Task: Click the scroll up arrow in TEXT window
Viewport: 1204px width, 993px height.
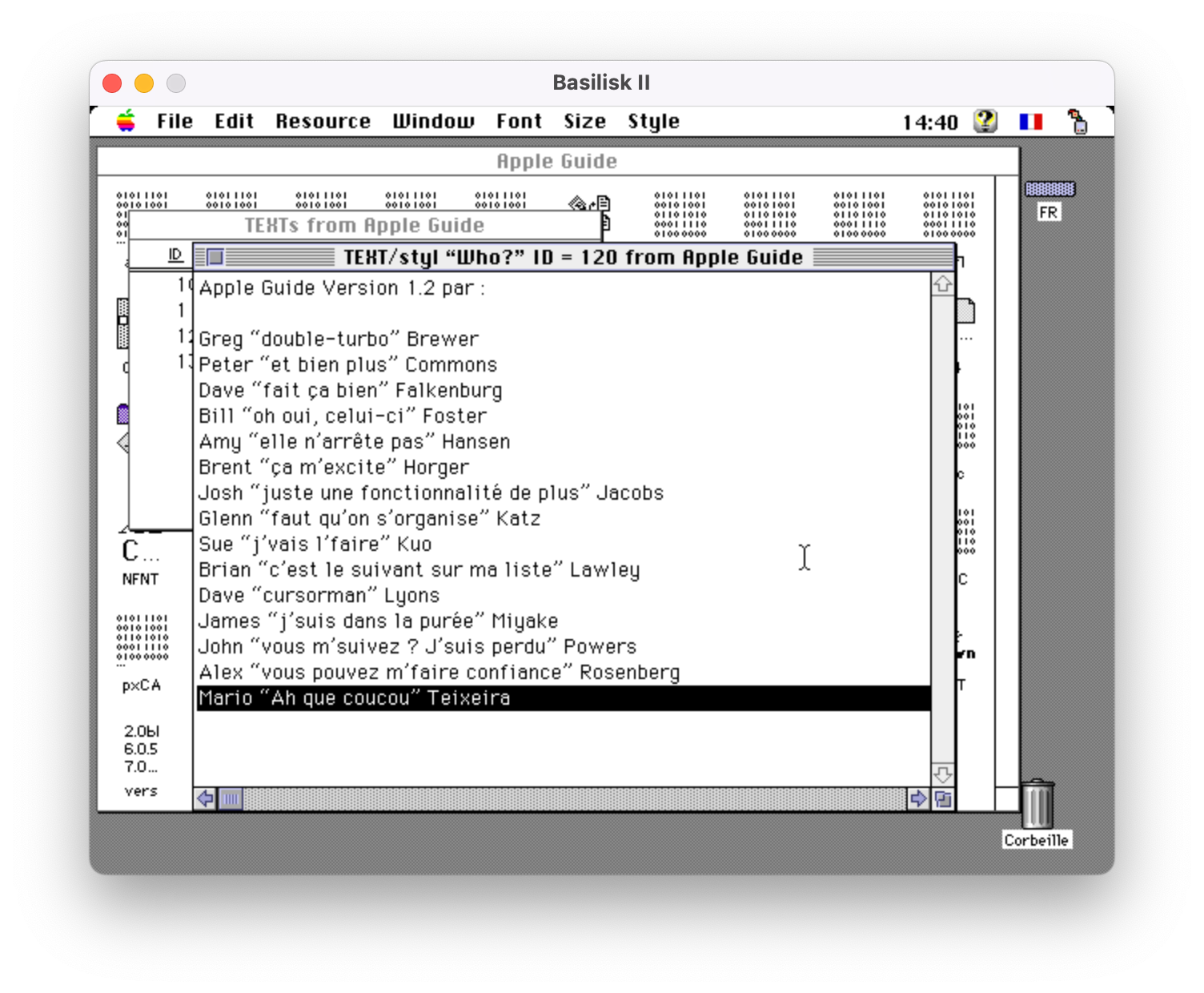Action: [x=943, y=284]
